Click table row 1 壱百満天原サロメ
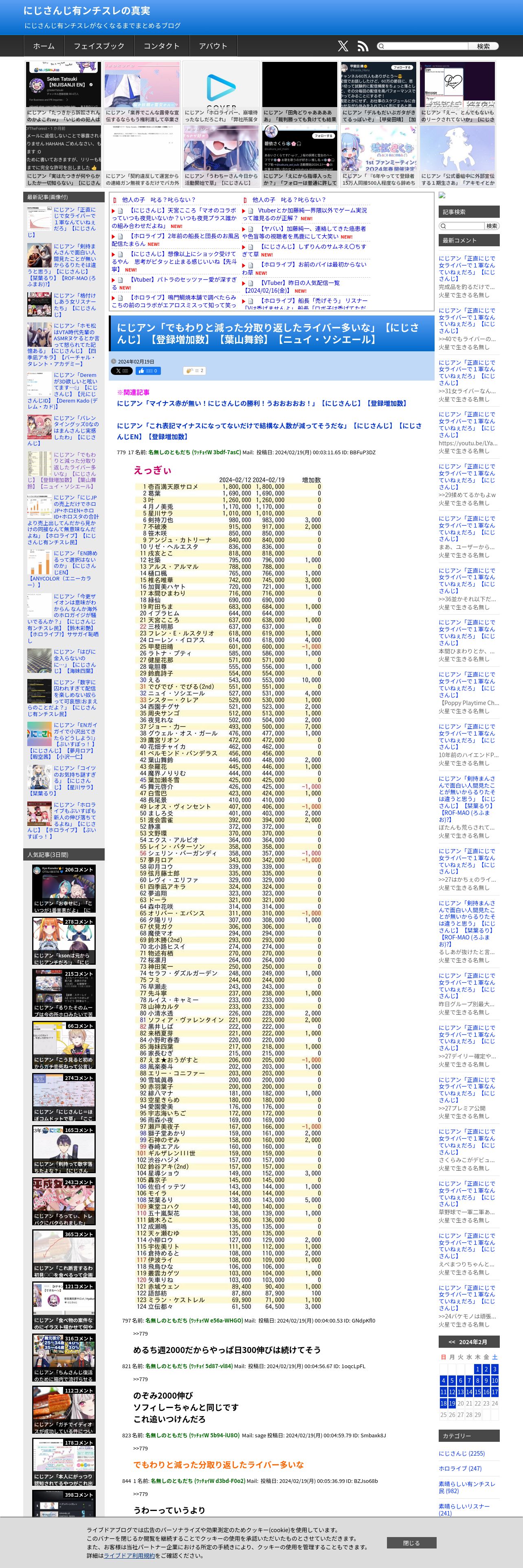This screenshot has width=523, height=1568. pos(228,487)
